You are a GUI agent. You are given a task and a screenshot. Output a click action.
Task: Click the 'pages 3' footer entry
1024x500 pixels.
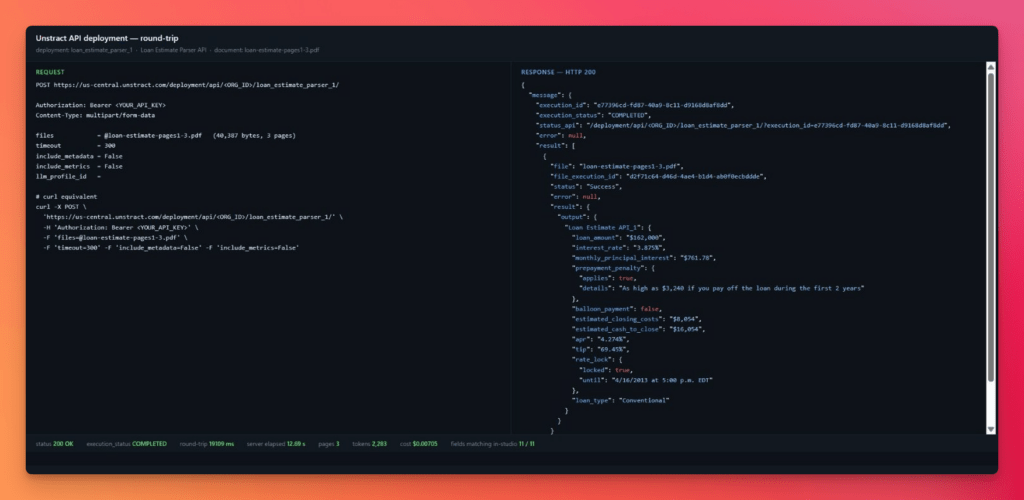[328, 444]
